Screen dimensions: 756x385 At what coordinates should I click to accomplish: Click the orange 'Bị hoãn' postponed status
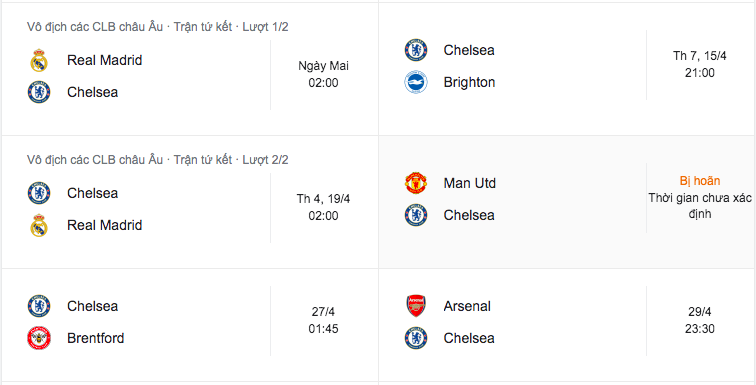pyautogui.click(x=700, y=181)
